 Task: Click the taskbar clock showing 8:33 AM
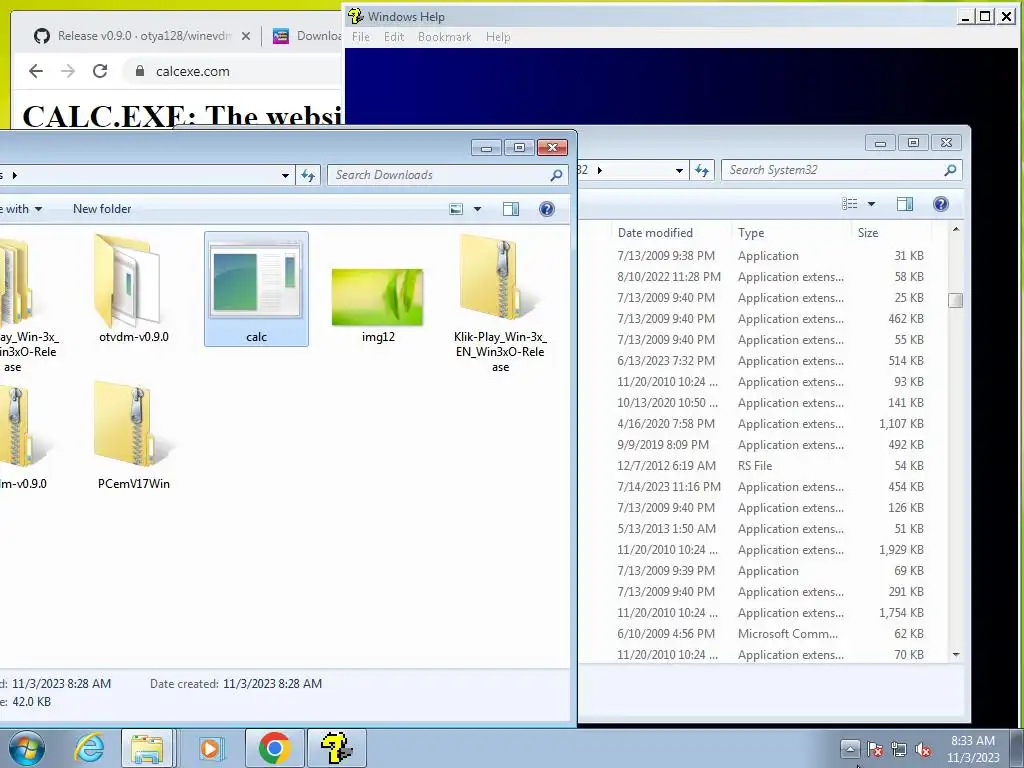(973, 749)
